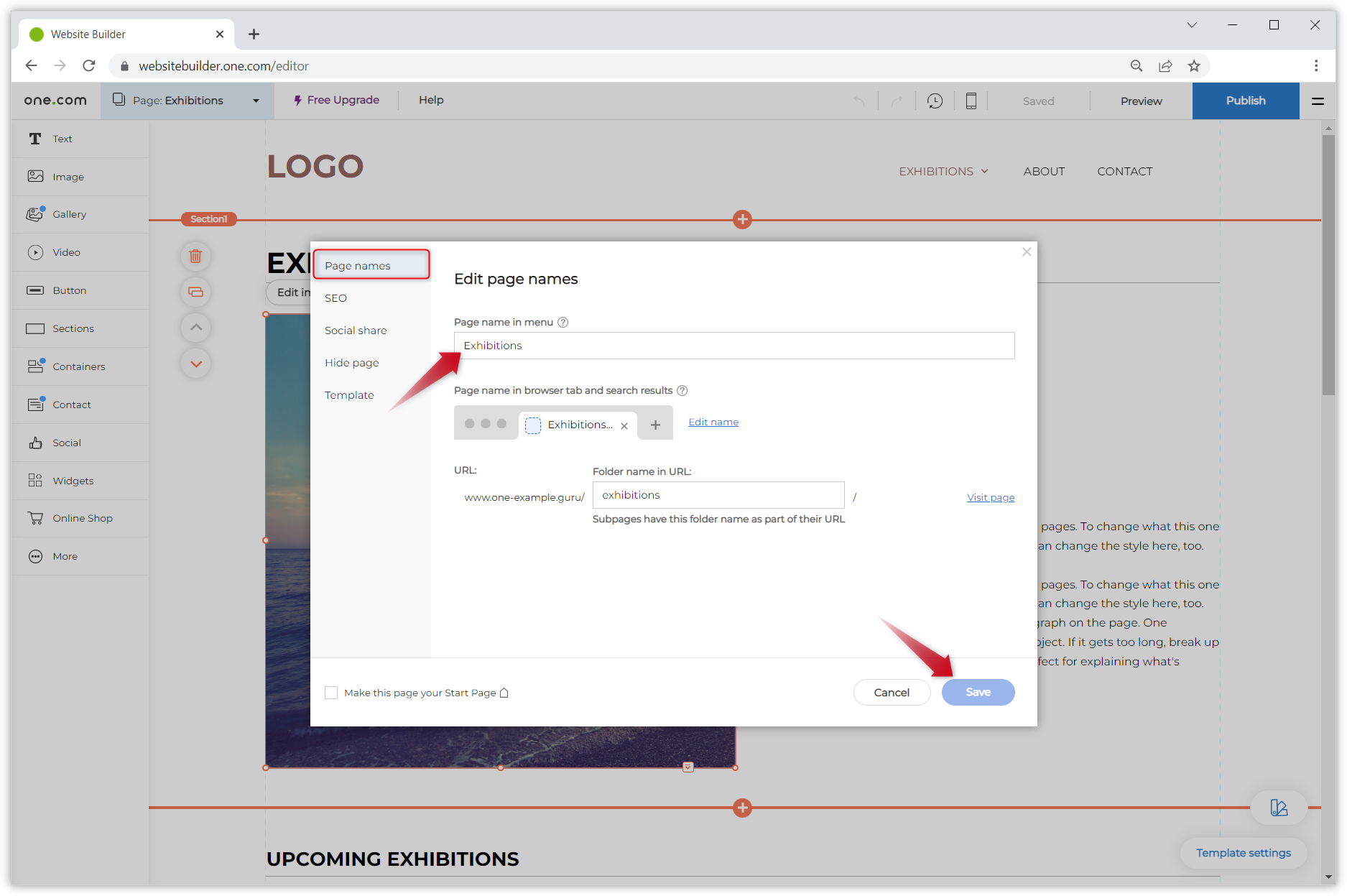Open the Widgets panel
1347x896 pixels.
[x=80, y=481]
